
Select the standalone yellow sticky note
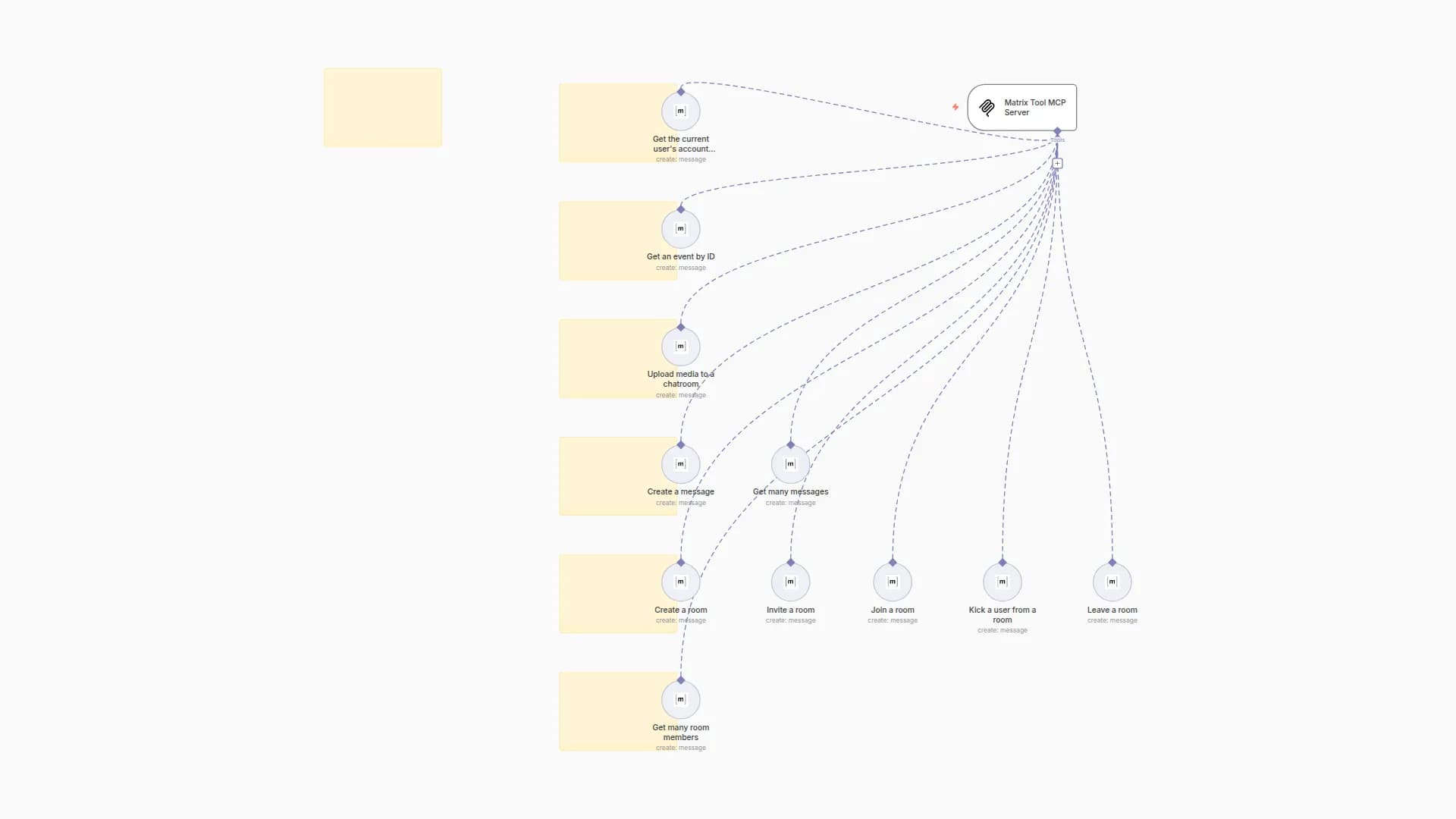[x=383, y=108]
